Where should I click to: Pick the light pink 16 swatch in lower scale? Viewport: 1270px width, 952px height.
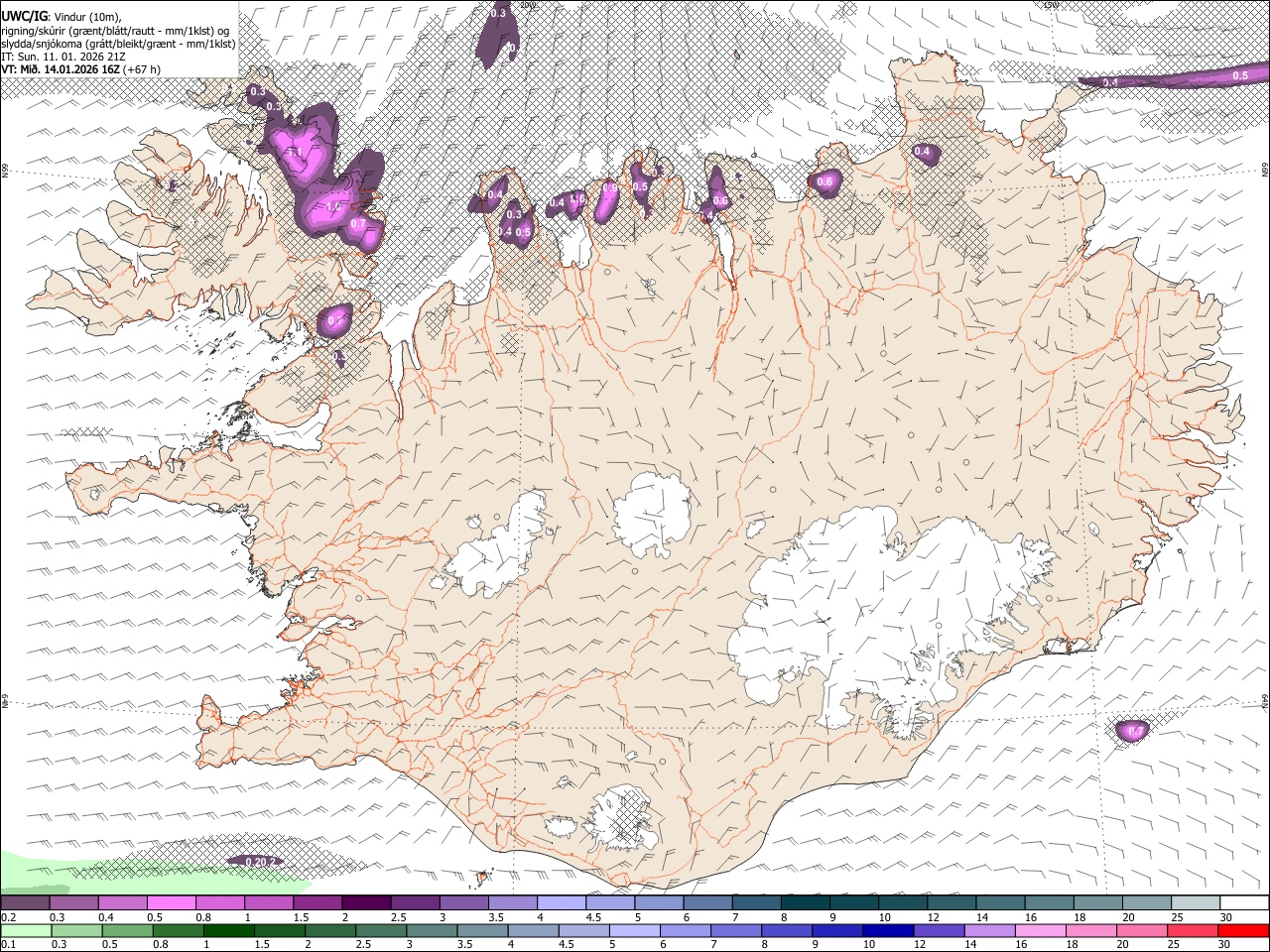[x=1040, y=930]
